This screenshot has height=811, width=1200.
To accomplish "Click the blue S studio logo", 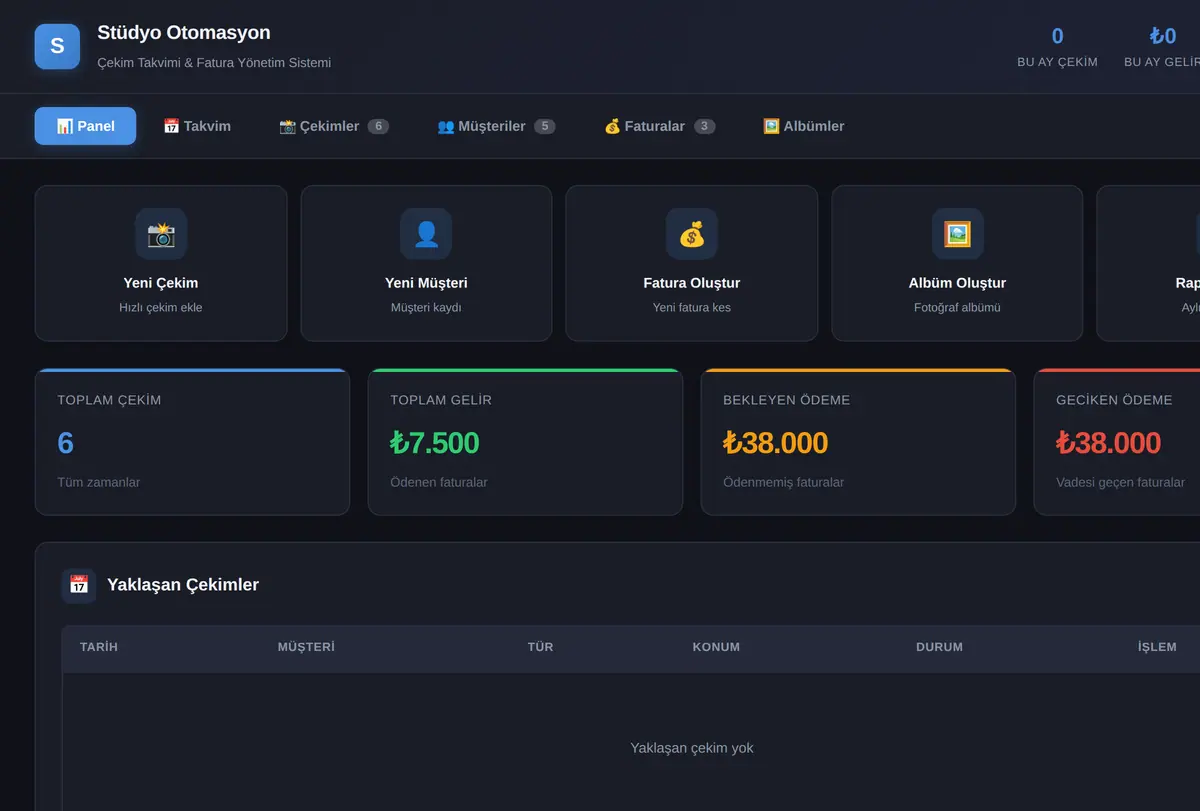I will coord(57,46).
